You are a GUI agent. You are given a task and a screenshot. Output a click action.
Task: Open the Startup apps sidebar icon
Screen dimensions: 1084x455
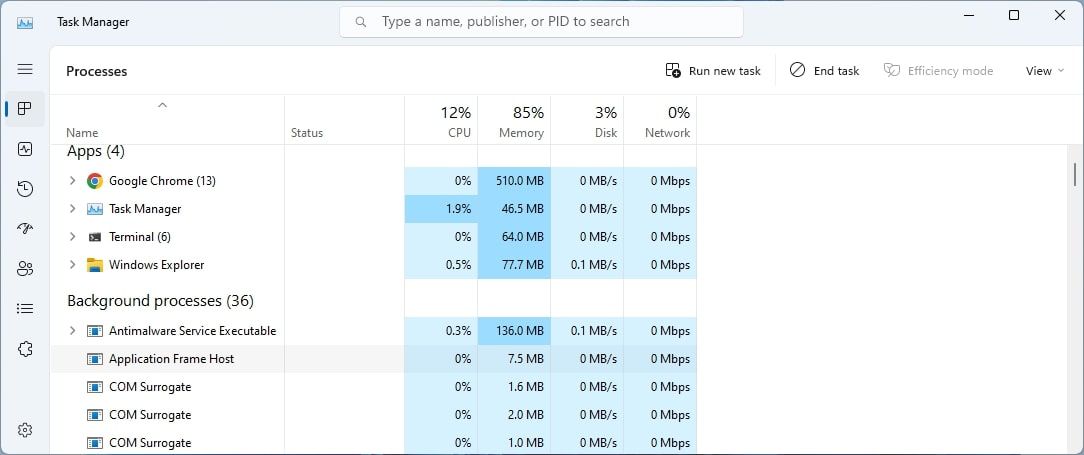coord(25,229)
